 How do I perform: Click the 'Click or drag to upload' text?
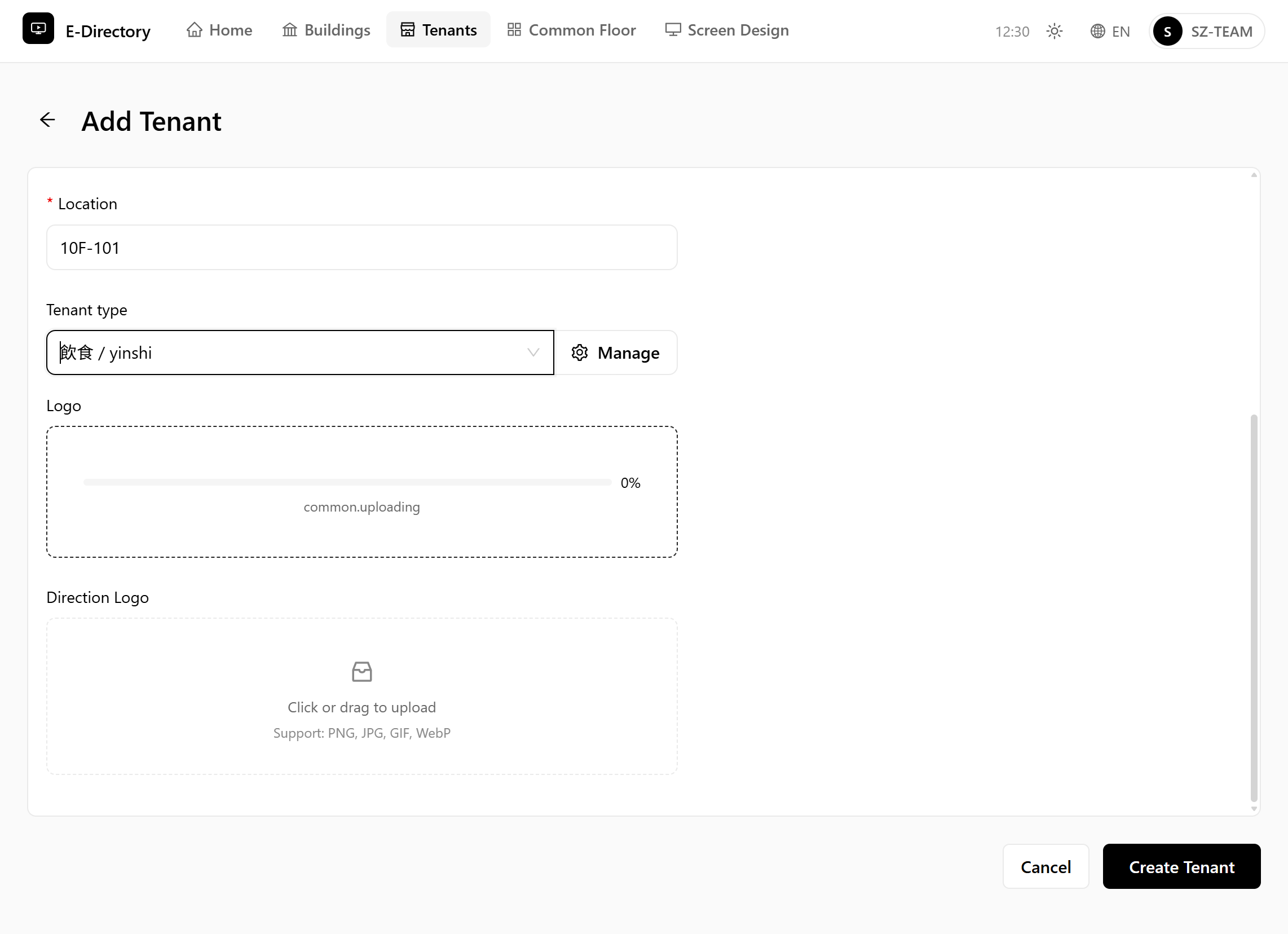[x=361, y=707]
